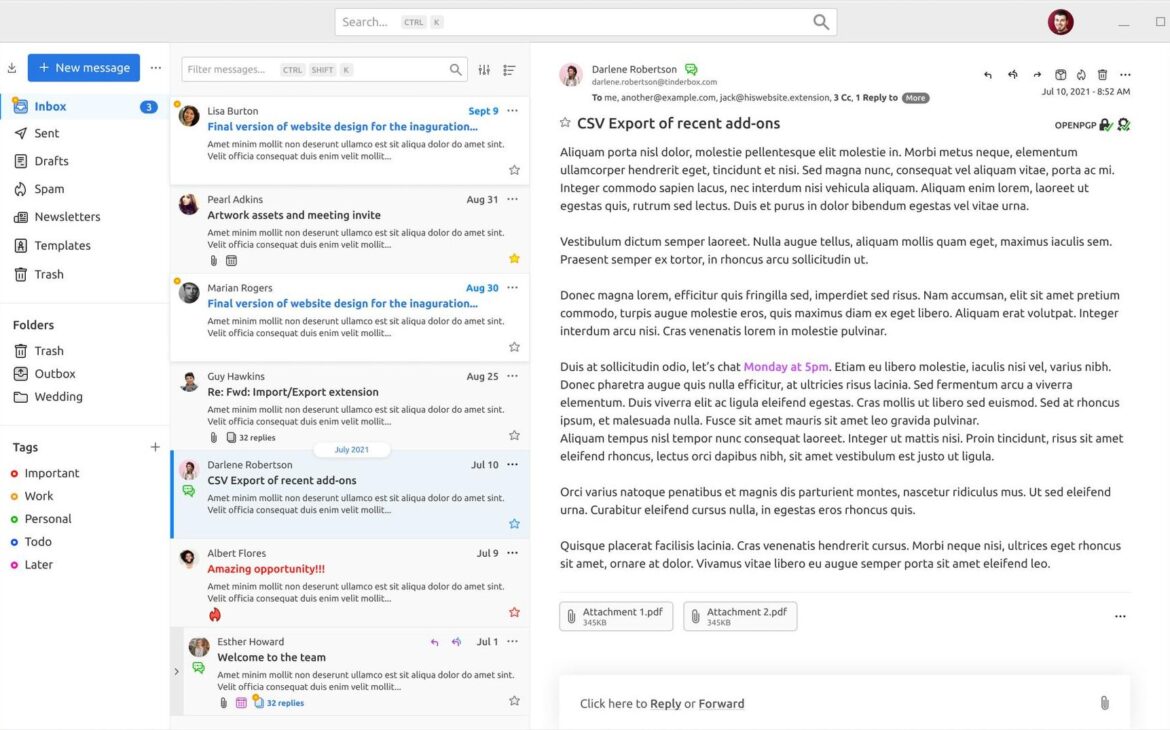Mark the open message as spam with the flame icon
The height and width of the screenshot is (730, 1170).
tap(1081, 75)
